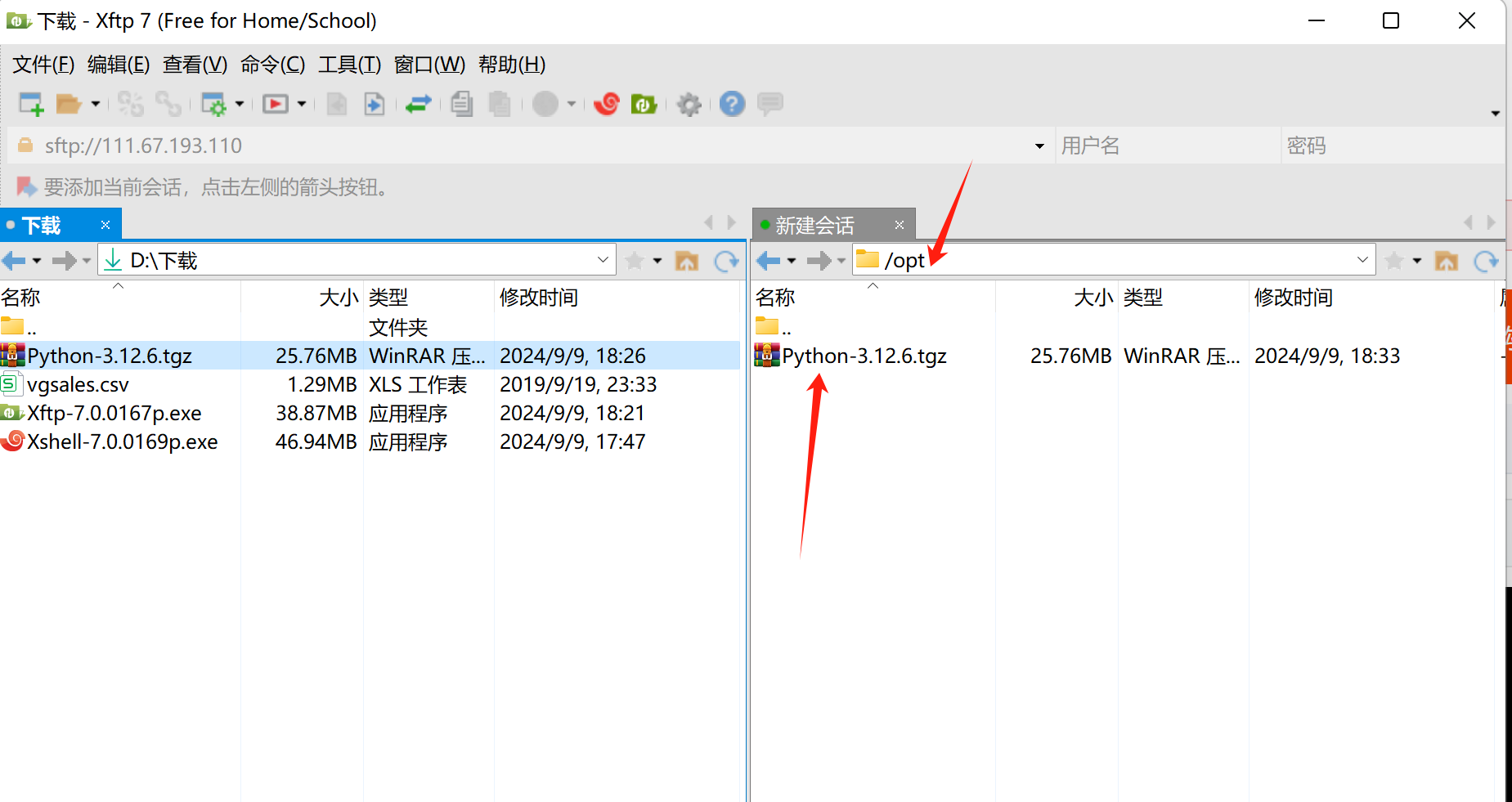Expand the D:\下载 path dropdown
The image size is (1512, 802).
point(603,260)
